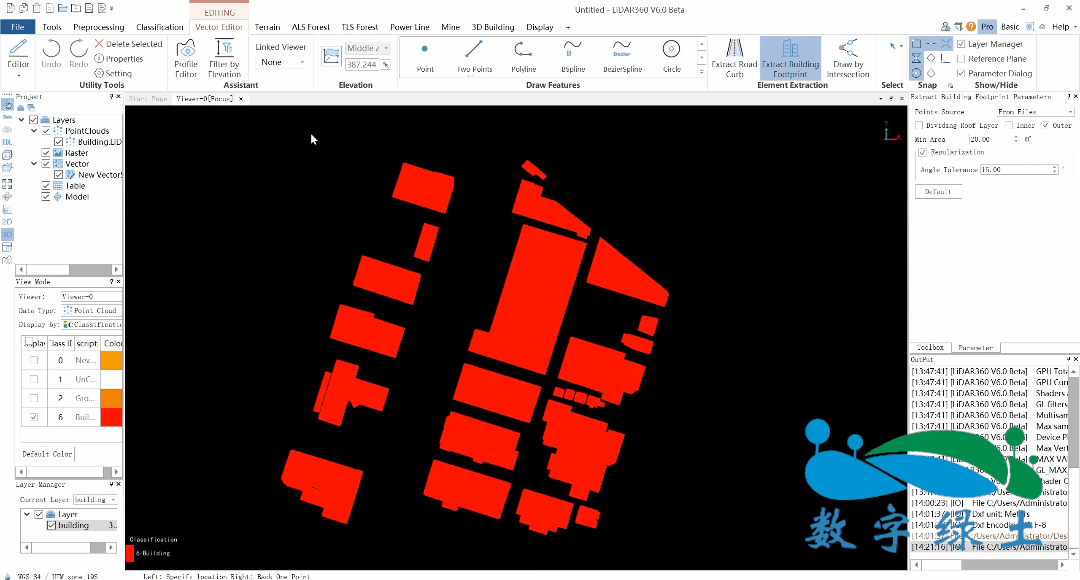Select the Circle draw tool
The width and height of the screenshot is (1080, 580).
pos(672,56)
